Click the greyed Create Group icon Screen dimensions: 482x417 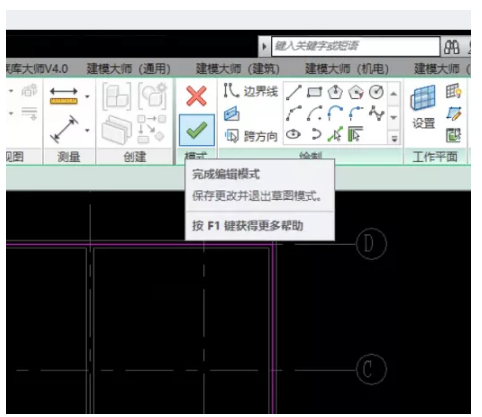152,97
